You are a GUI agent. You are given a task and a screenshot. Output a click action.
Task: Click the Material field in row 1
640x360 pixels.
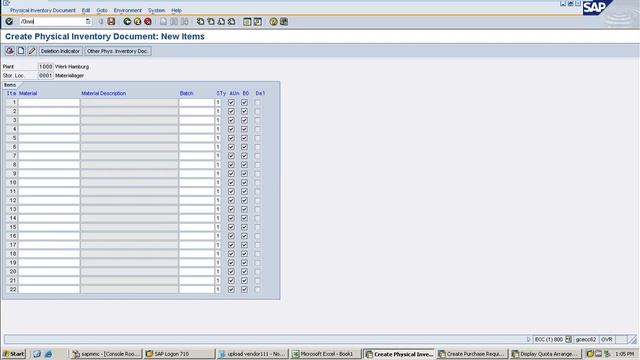click(49, 102)
